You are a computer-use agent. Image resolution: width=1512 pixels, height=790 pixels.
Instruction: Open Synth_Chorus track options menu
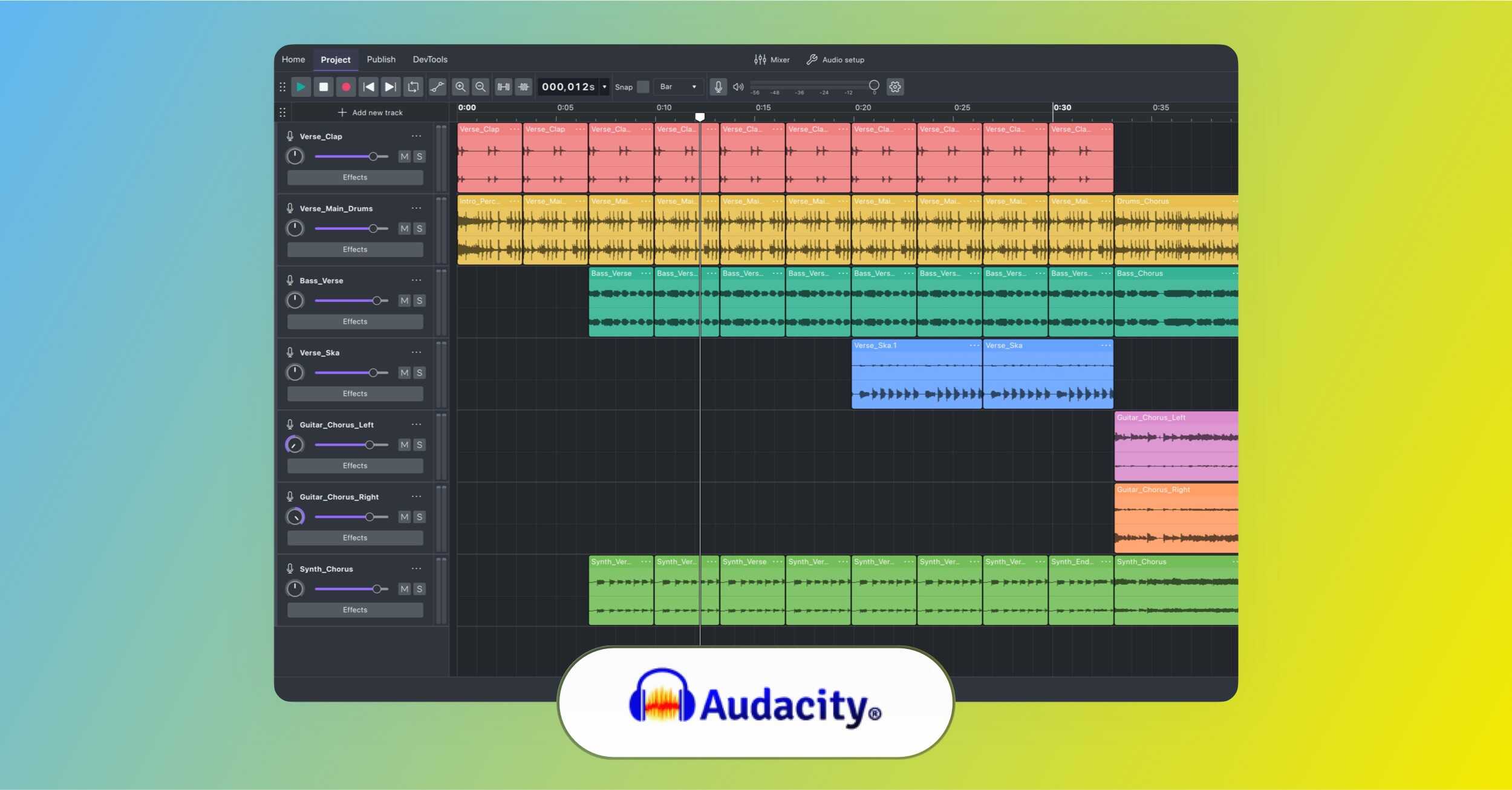417,569
